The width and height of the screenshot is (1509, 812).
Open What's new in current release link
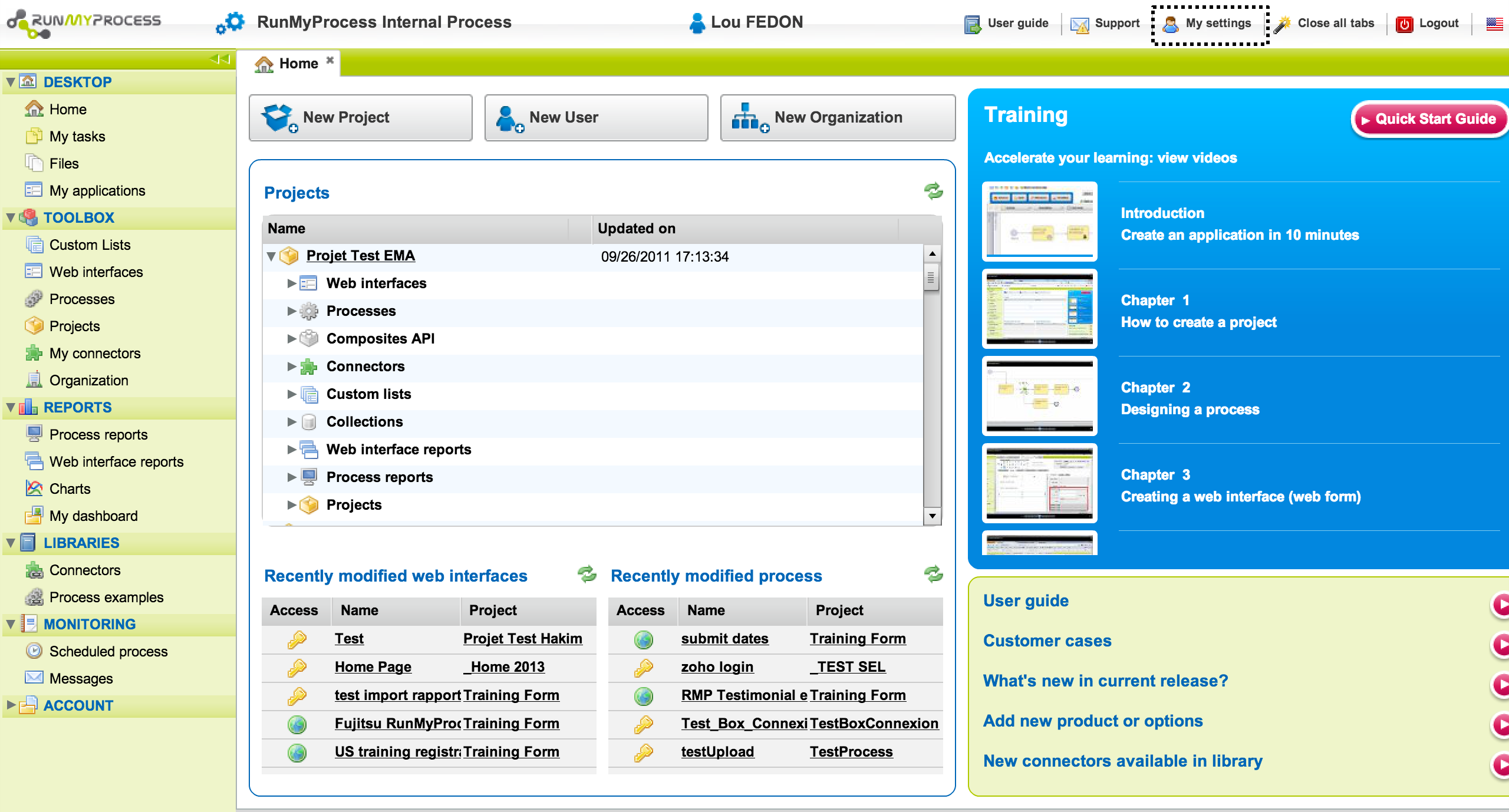coord(1105,681)
